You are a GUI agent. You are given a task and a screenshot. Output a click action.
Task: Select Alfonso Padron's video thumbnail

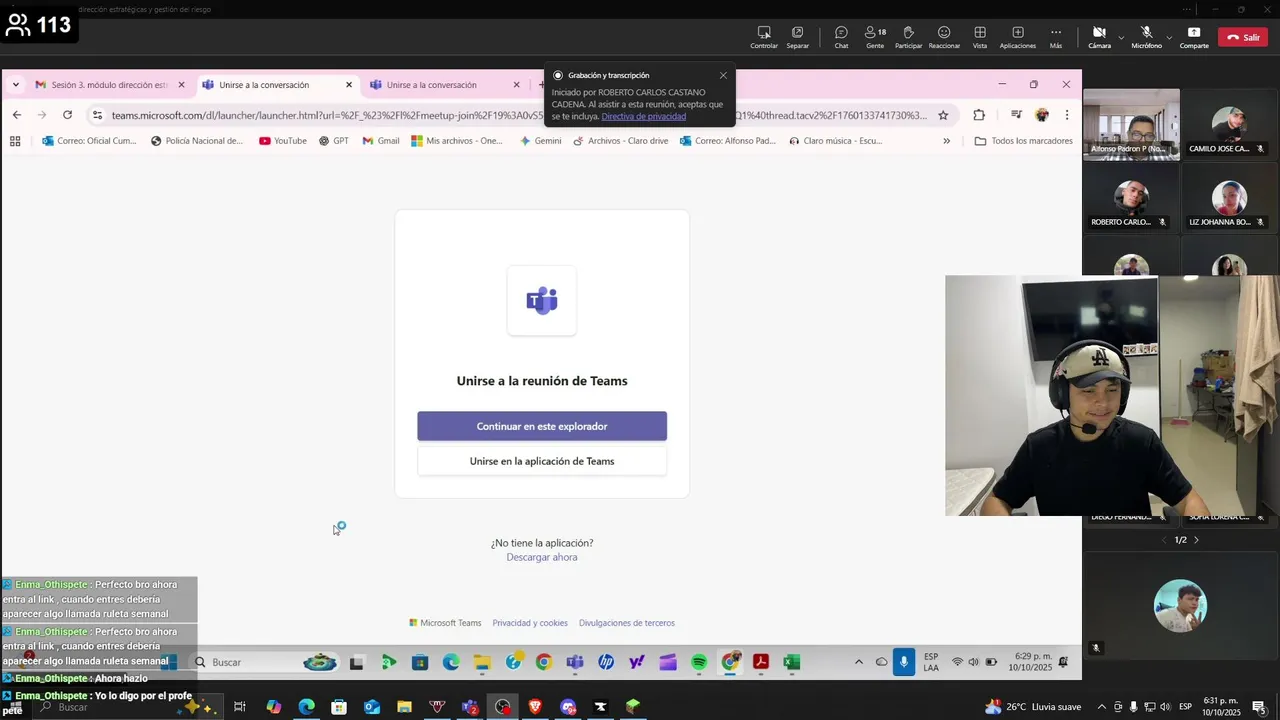pos(1131,125)
